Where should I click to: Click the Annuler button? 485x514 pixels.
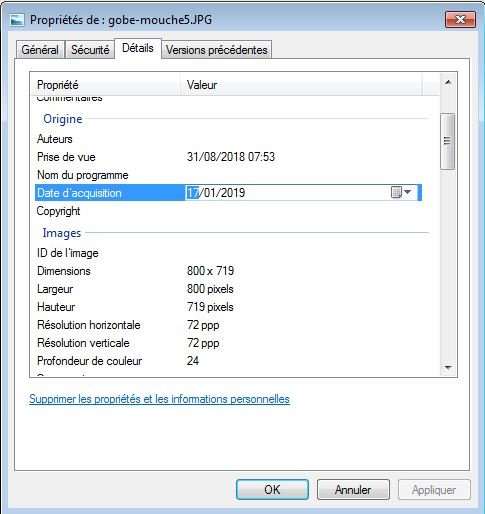pos(353,489)
